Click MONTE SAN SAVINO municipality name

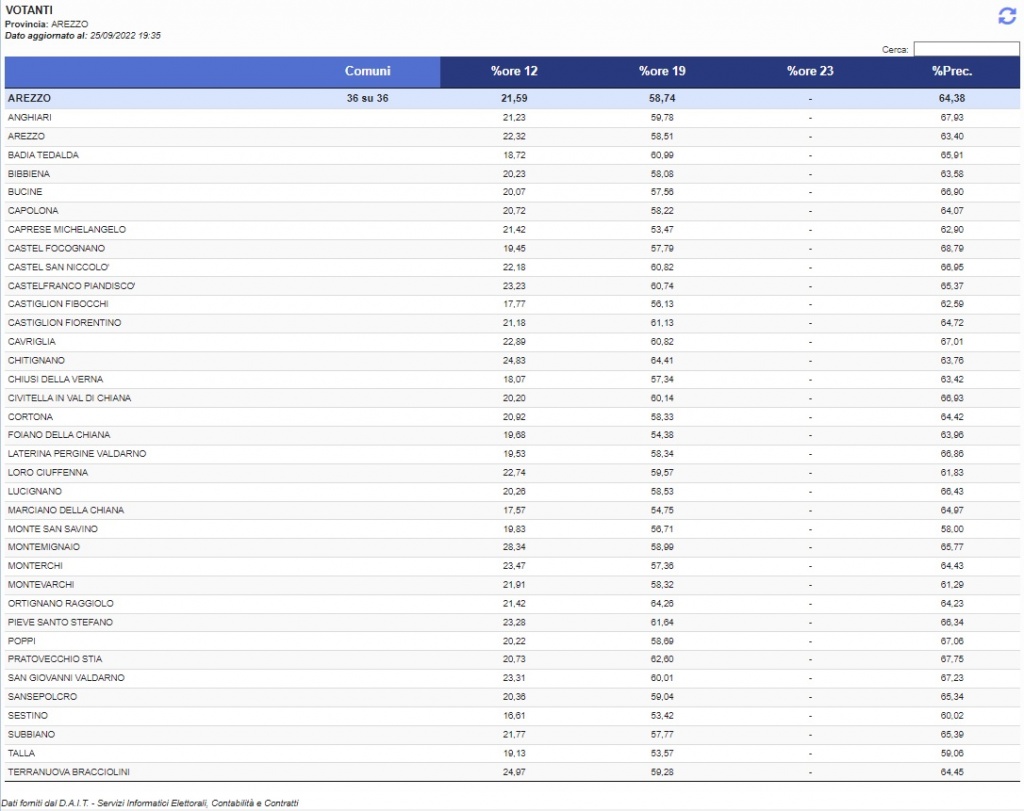coord(52,529)
